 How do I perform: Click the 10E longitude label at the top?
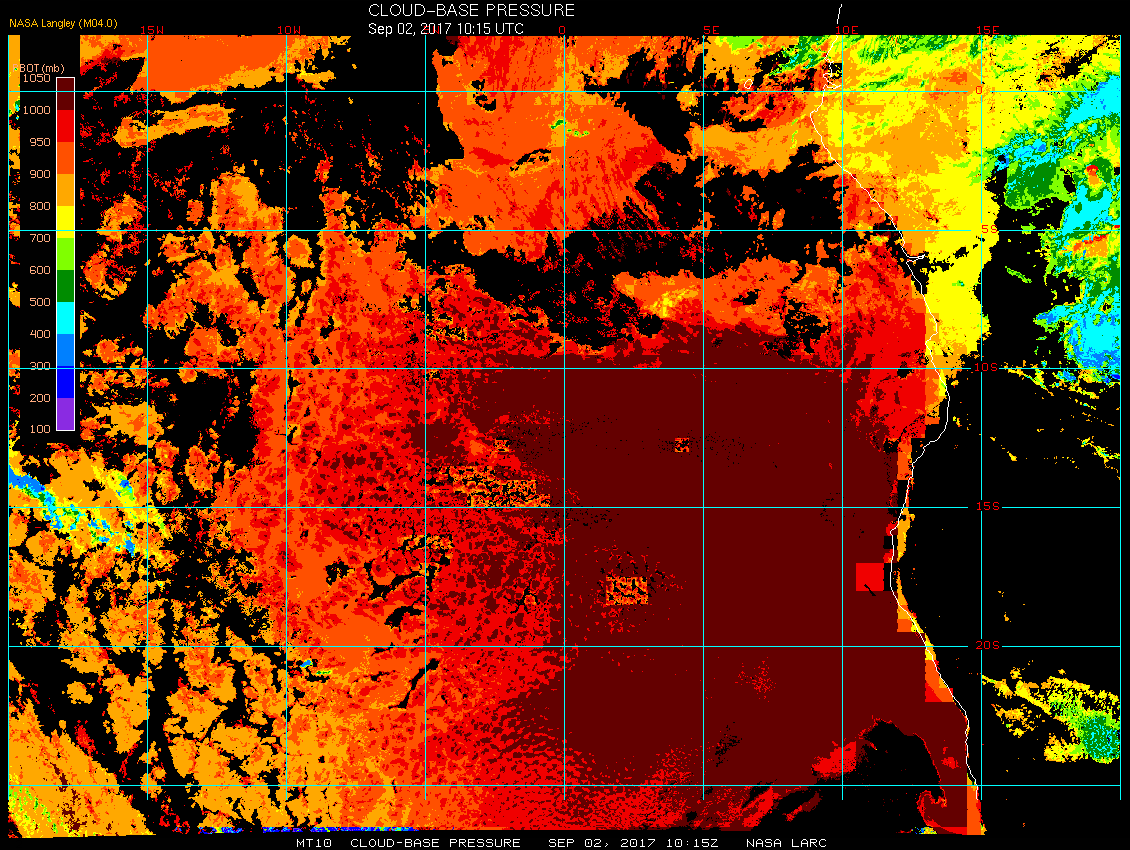click(x=847, y=30)
